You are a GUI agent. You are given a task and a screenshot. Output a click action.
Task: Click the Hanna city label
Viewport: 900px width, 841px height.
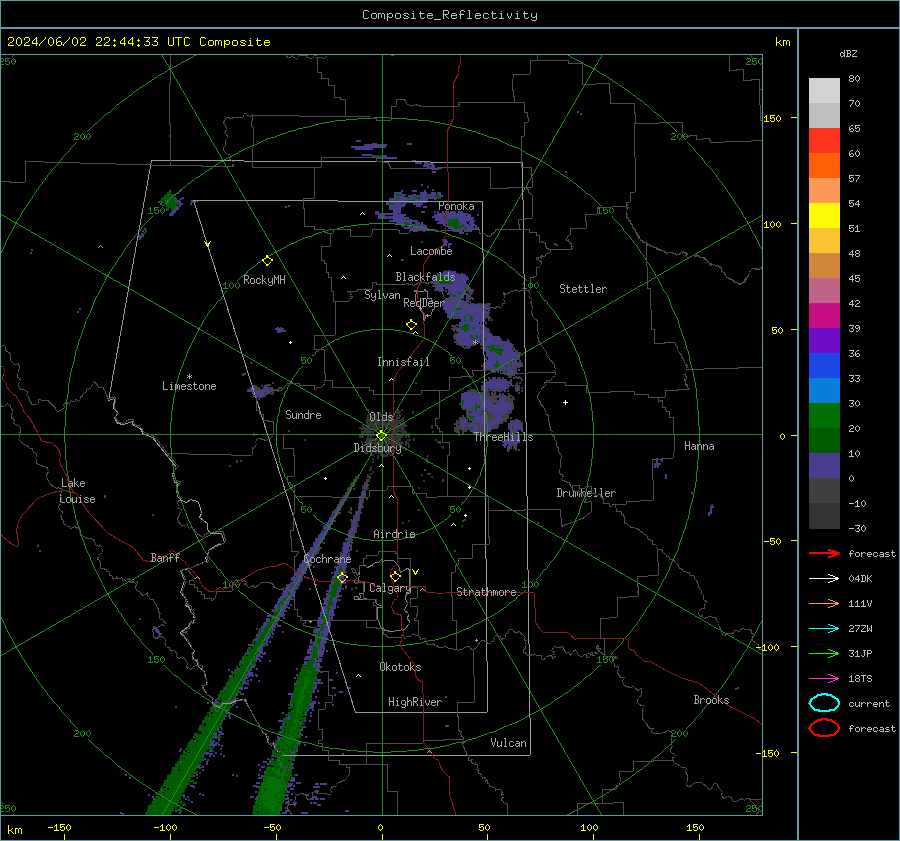coord(699,446)
